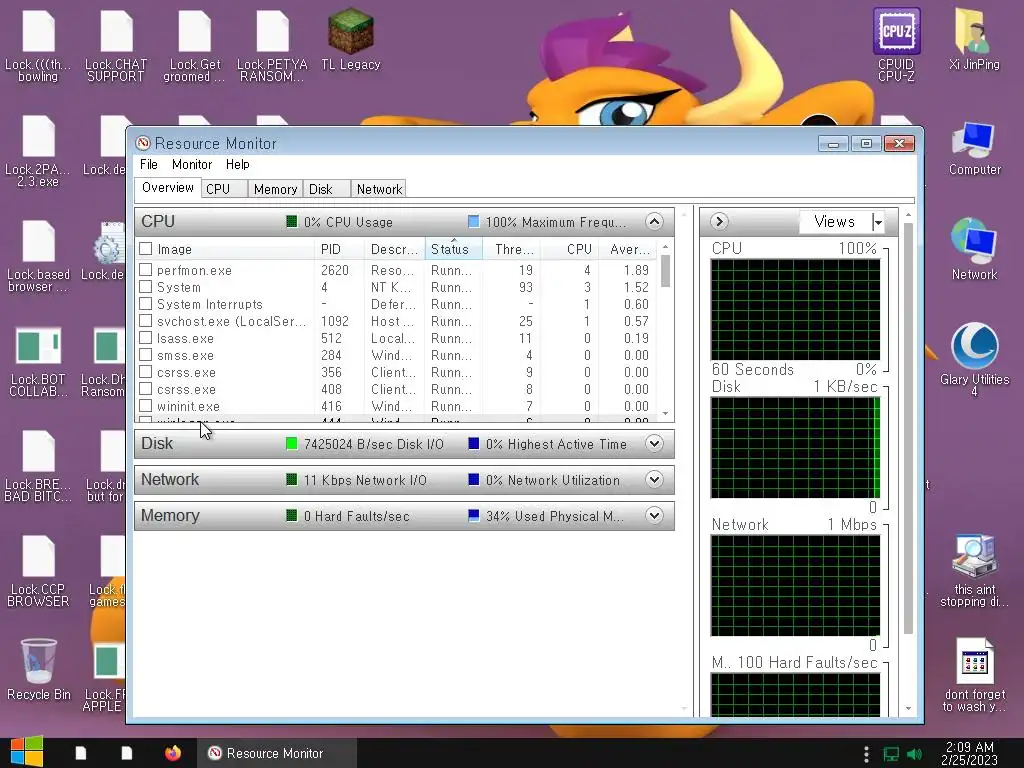Check the System Interrupts checkbox

pos(146,304)
